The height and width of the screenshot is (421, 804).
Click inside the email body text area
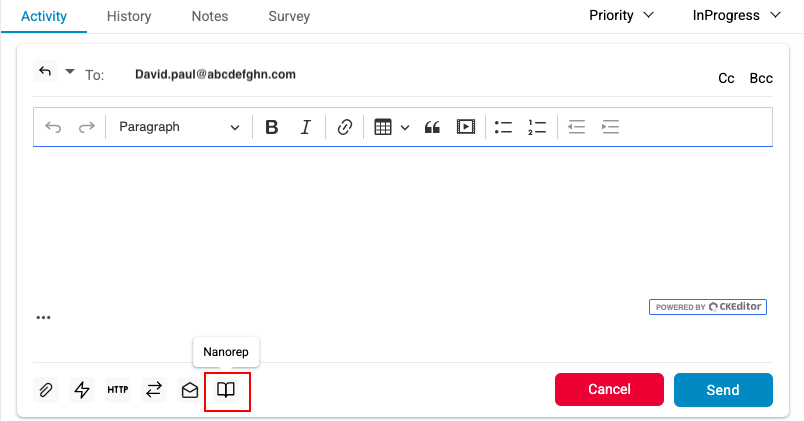click(x=400, y=220)
